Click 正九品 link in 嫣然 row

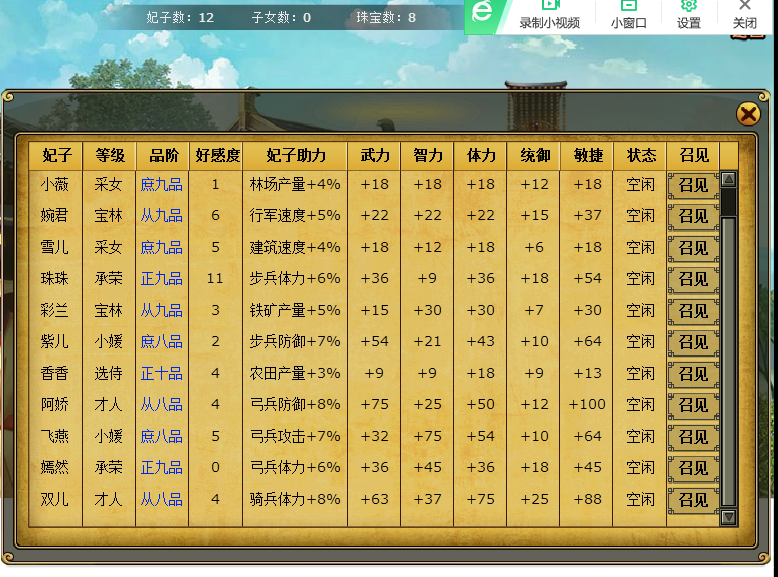coord(161,467)
